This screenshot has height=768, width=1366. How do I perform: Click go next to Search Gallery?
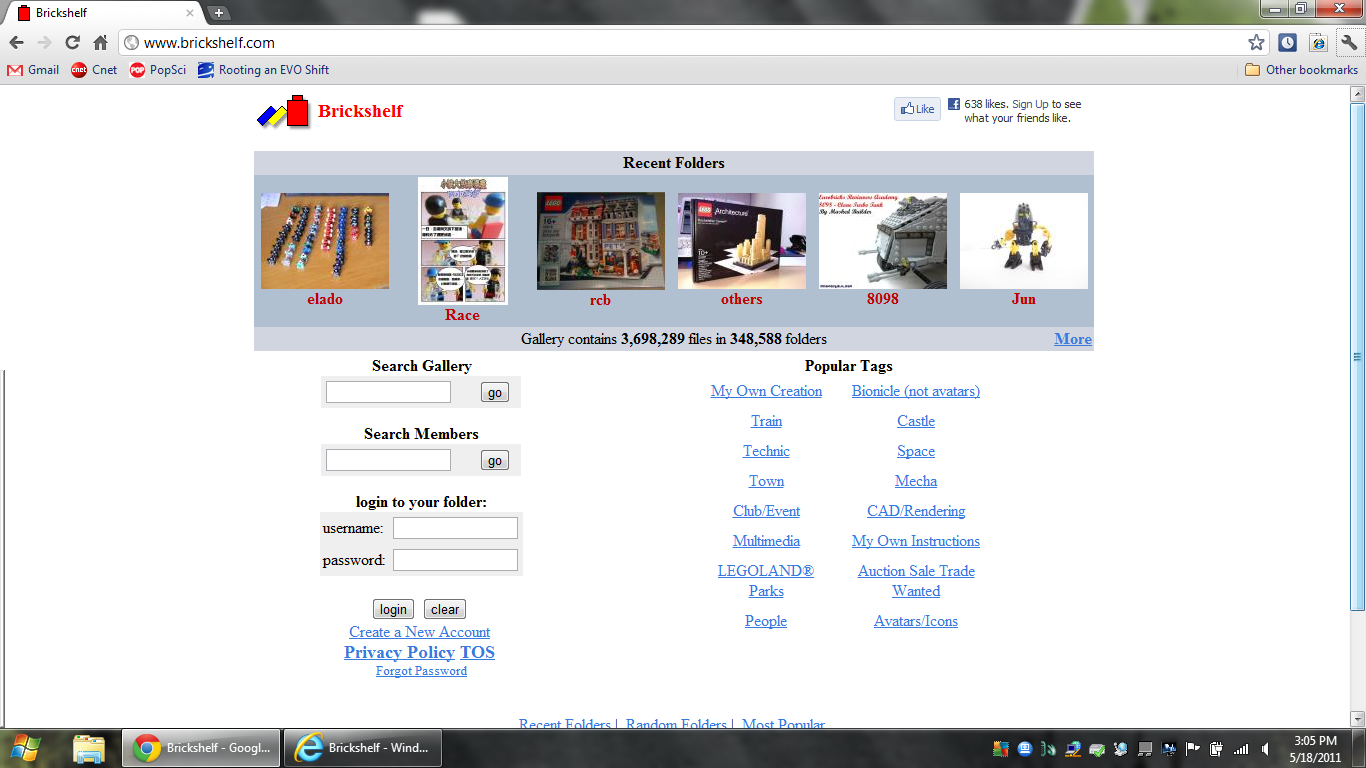[x=495, y=393]
